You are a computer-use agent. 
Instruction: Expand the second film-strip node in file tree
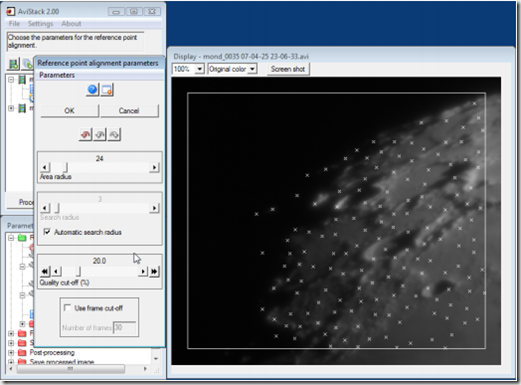(11, 108)
